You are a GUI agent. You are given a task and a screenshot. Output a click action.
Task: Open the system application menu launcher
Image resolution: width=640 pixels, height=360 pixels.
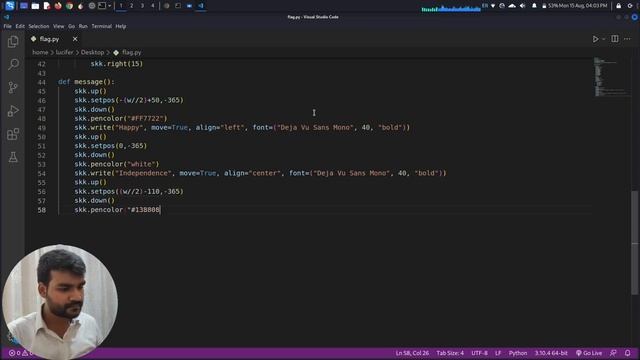[10, 6]
